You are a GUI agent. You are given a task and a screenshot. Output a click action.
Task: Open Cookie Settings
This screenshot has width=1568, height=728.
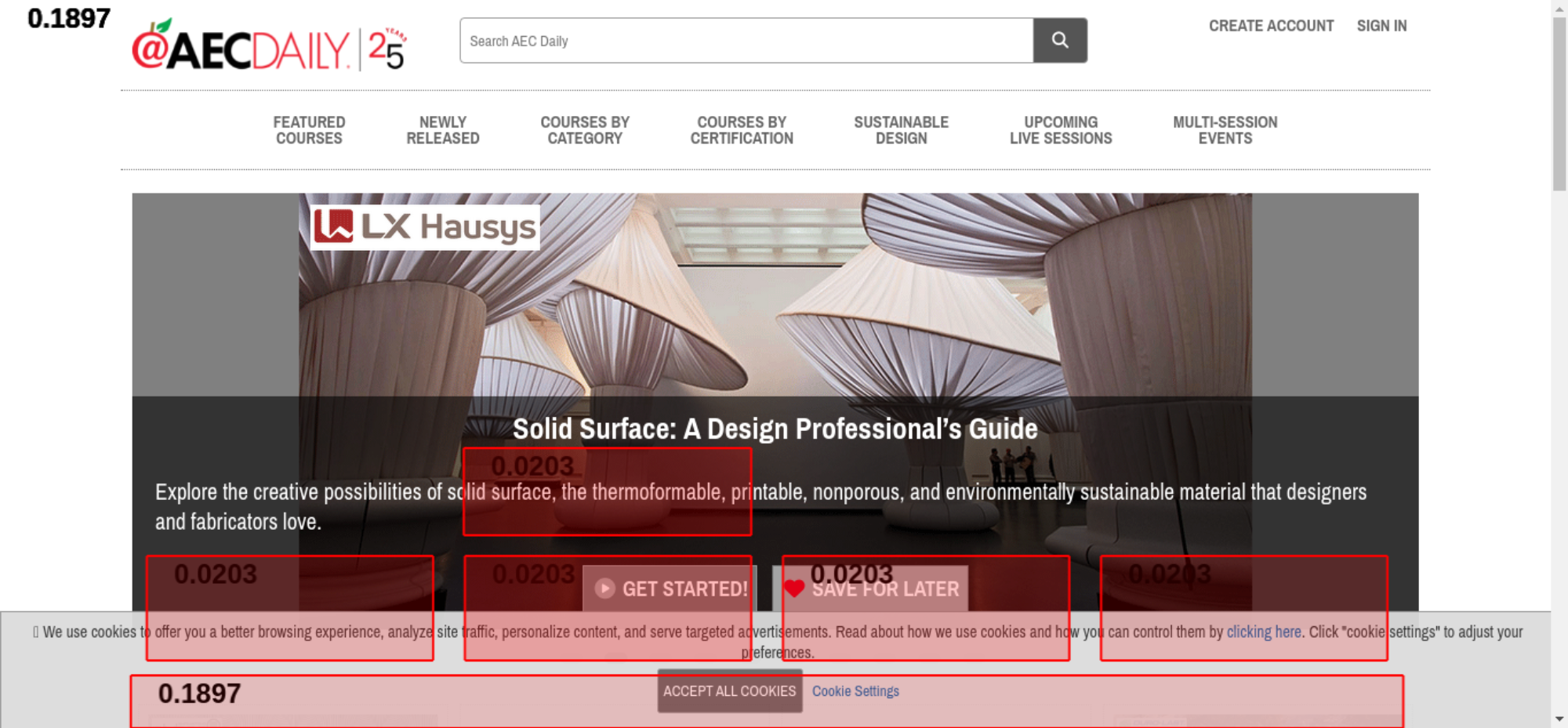[x=855, y=691]
